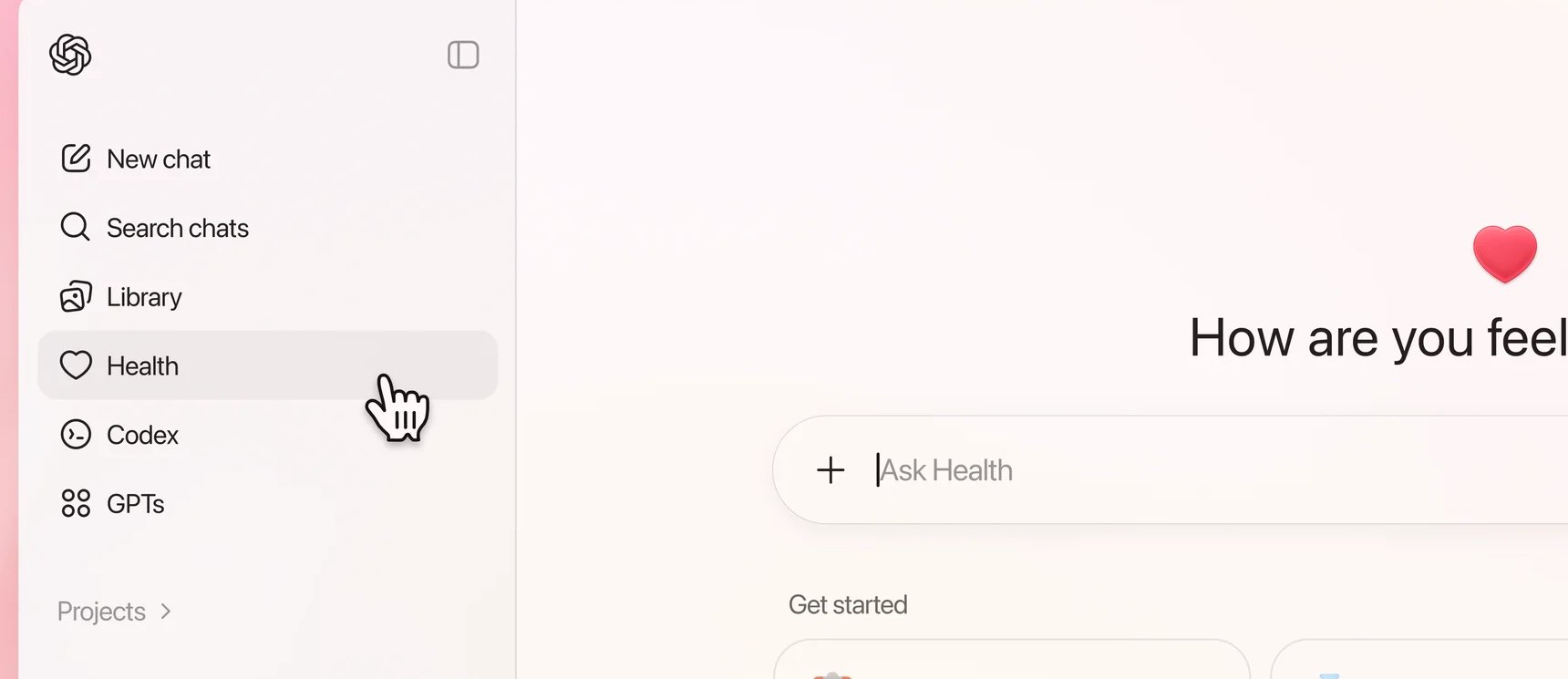
Task: Click the red heart above the heading
Action: [1505, 253]
